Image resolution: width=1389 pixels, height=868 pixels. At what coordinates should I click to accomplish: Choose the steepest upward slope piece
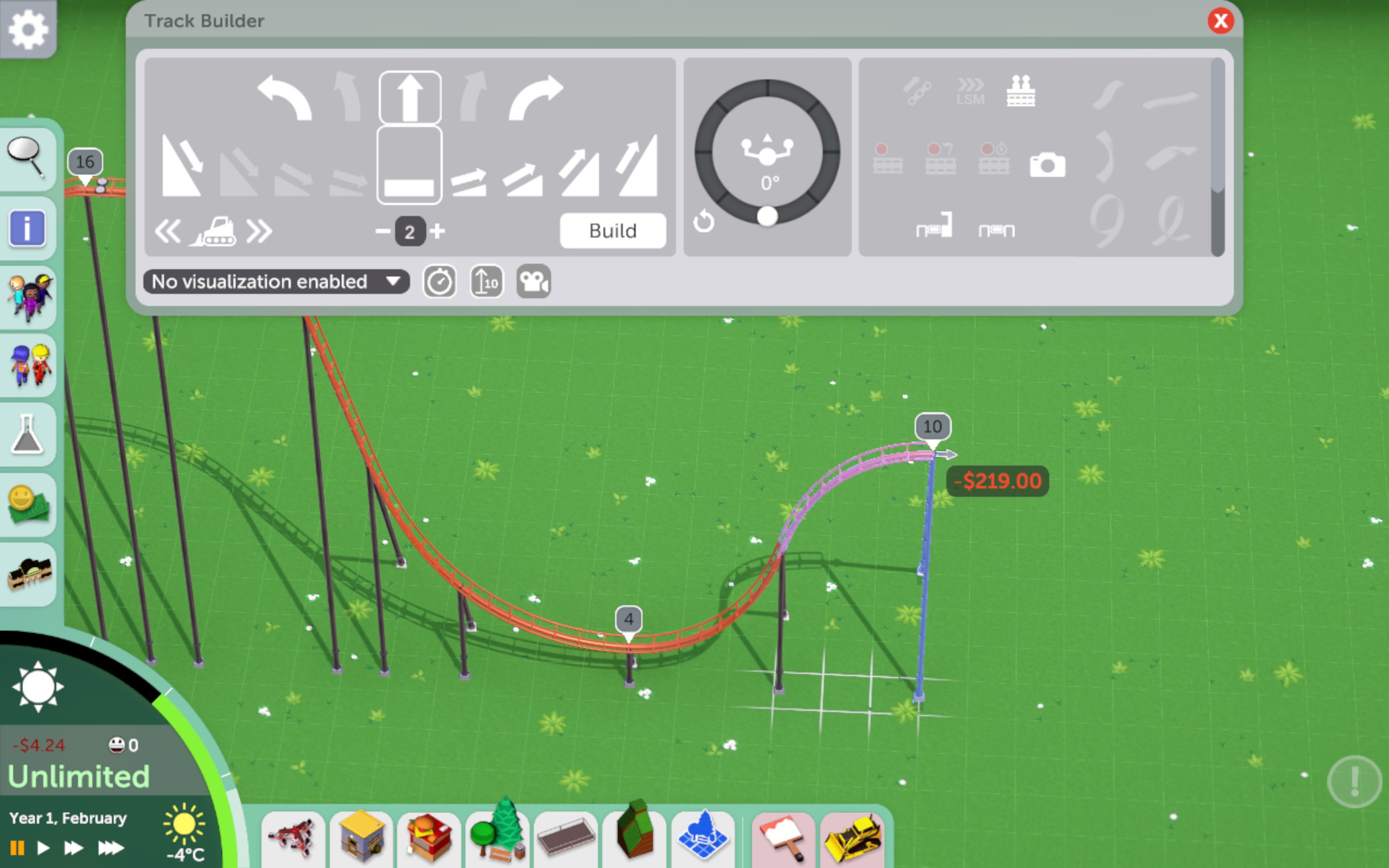636,166
